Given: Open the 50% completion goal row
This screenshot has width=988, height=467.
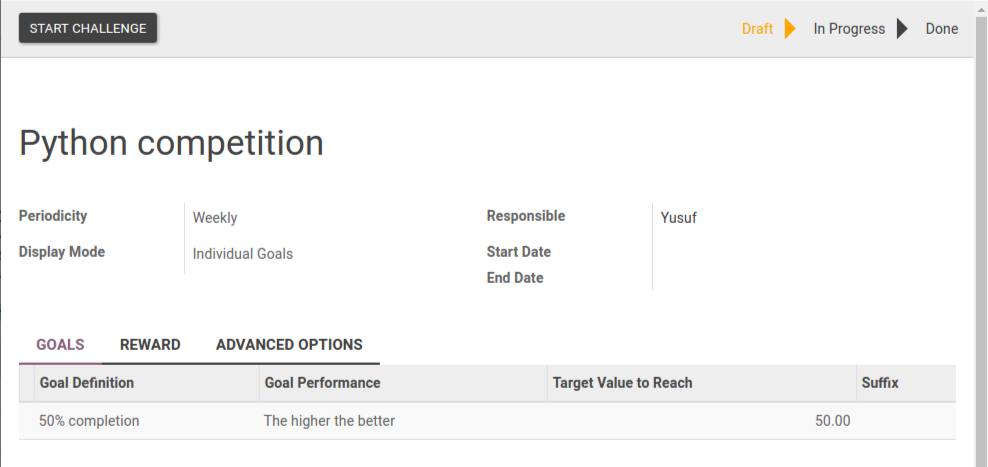Looking at the screenshot, I should click(x=89, y=421).
